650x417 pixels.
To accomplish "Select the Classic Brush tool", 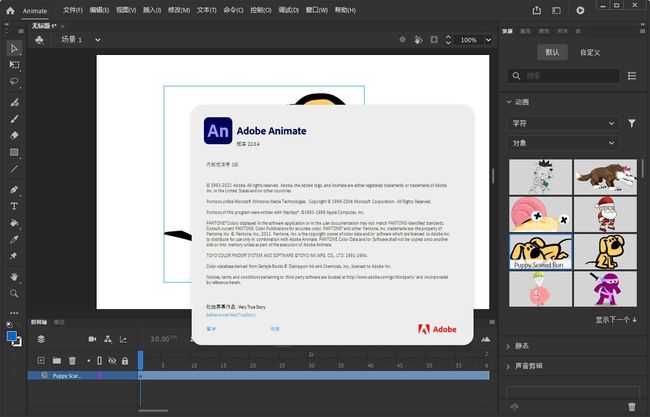I will 14,119.
